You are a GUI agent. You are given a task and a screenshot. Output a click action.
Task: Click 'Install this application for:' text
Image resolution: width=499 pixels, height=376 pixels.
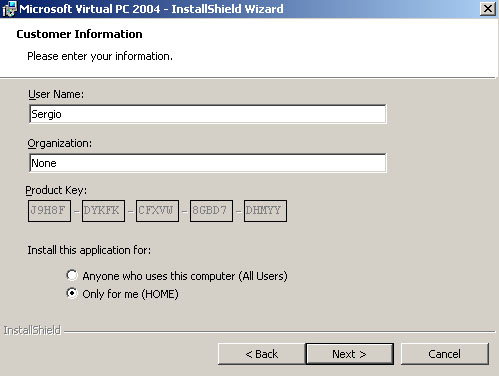coord(89,250)
